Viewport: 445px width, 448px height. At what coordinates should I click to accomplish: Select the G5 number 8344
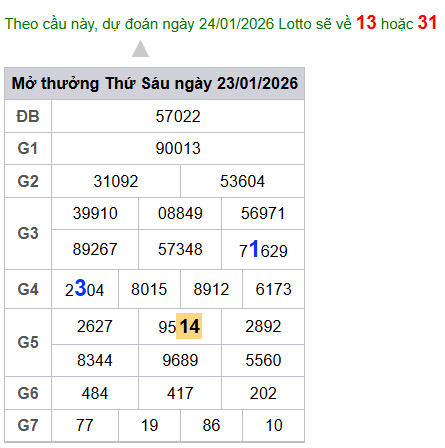pyautogui.click(x=95, y=360)
